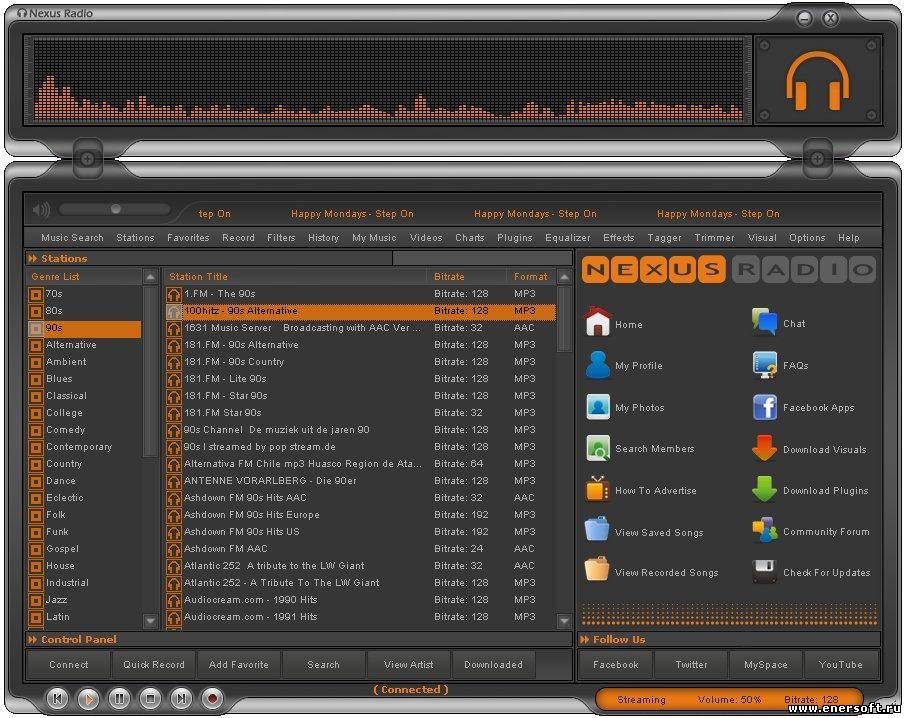Screen dimensions: 906x718
Task: Click the Pause button
Action: (119, 699)
